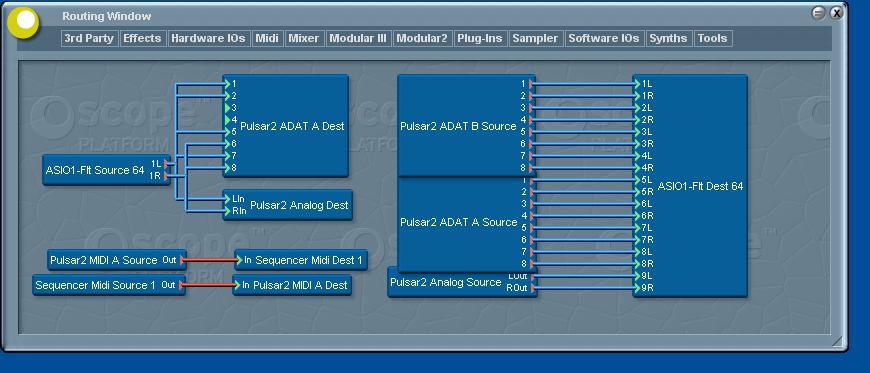The width and height of the screenshot is (870, 373).
Task: Minimize the Routing Window
Action: pyautogui.click(x=818, y=13)
